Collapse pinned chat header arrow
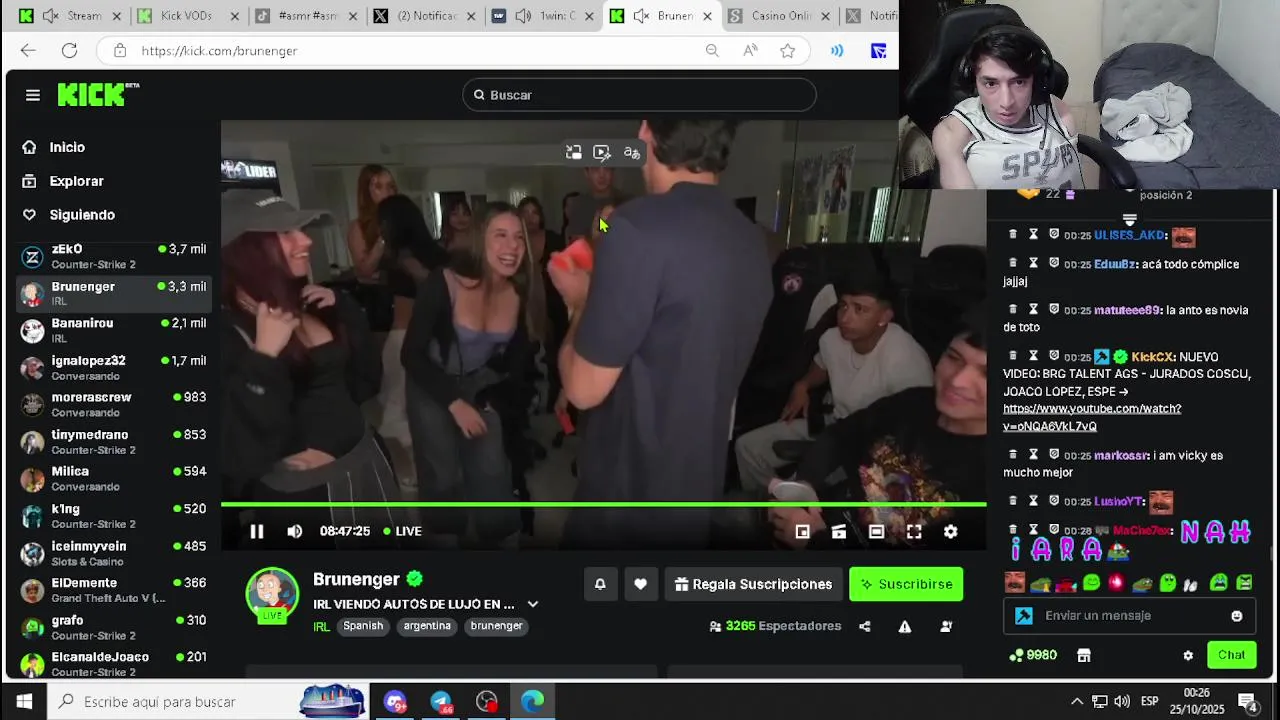Screen dimensions: 1280x720 coord(1129,219)
